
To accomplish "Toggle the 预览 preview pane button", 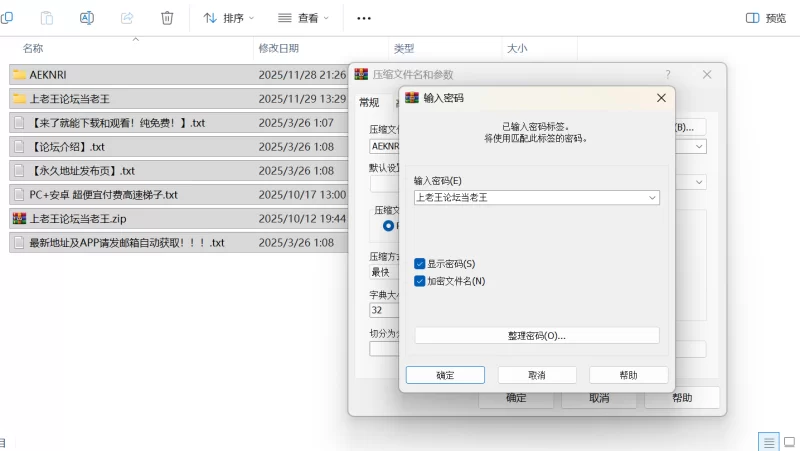I will point(766,18).
